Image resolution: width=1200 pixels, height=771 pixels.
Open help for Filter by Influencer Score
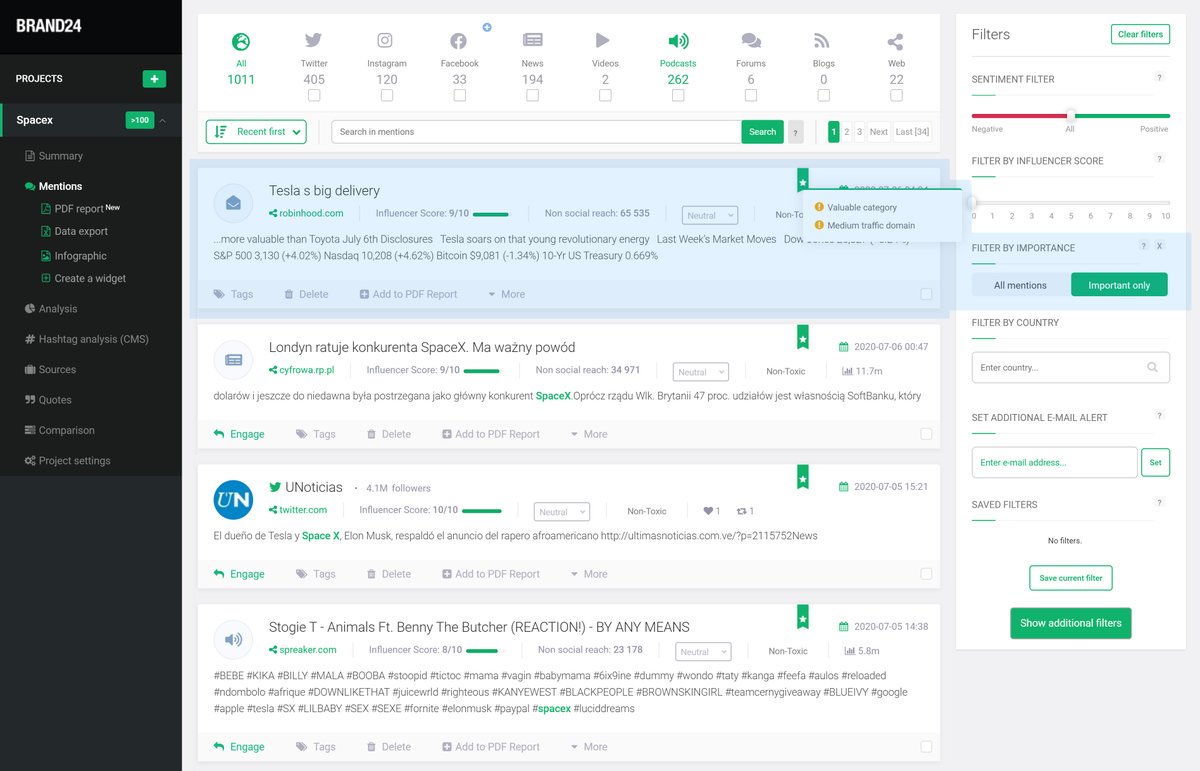point(1159,159)
